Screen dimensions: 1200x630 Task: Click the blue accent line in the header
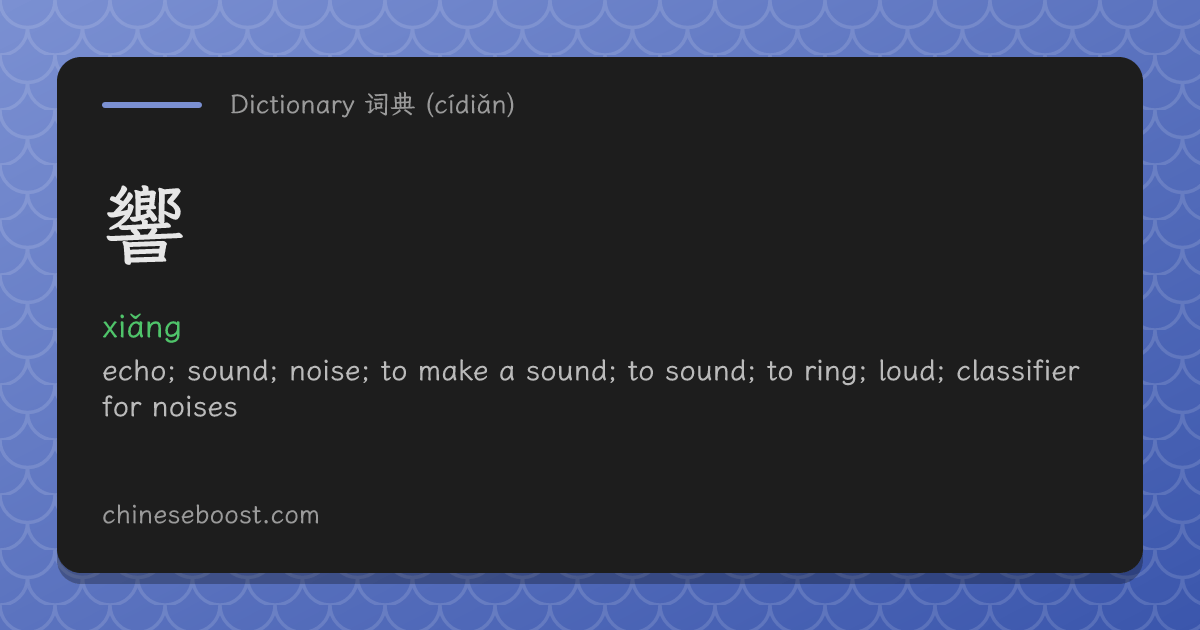[x=152, y=104]
